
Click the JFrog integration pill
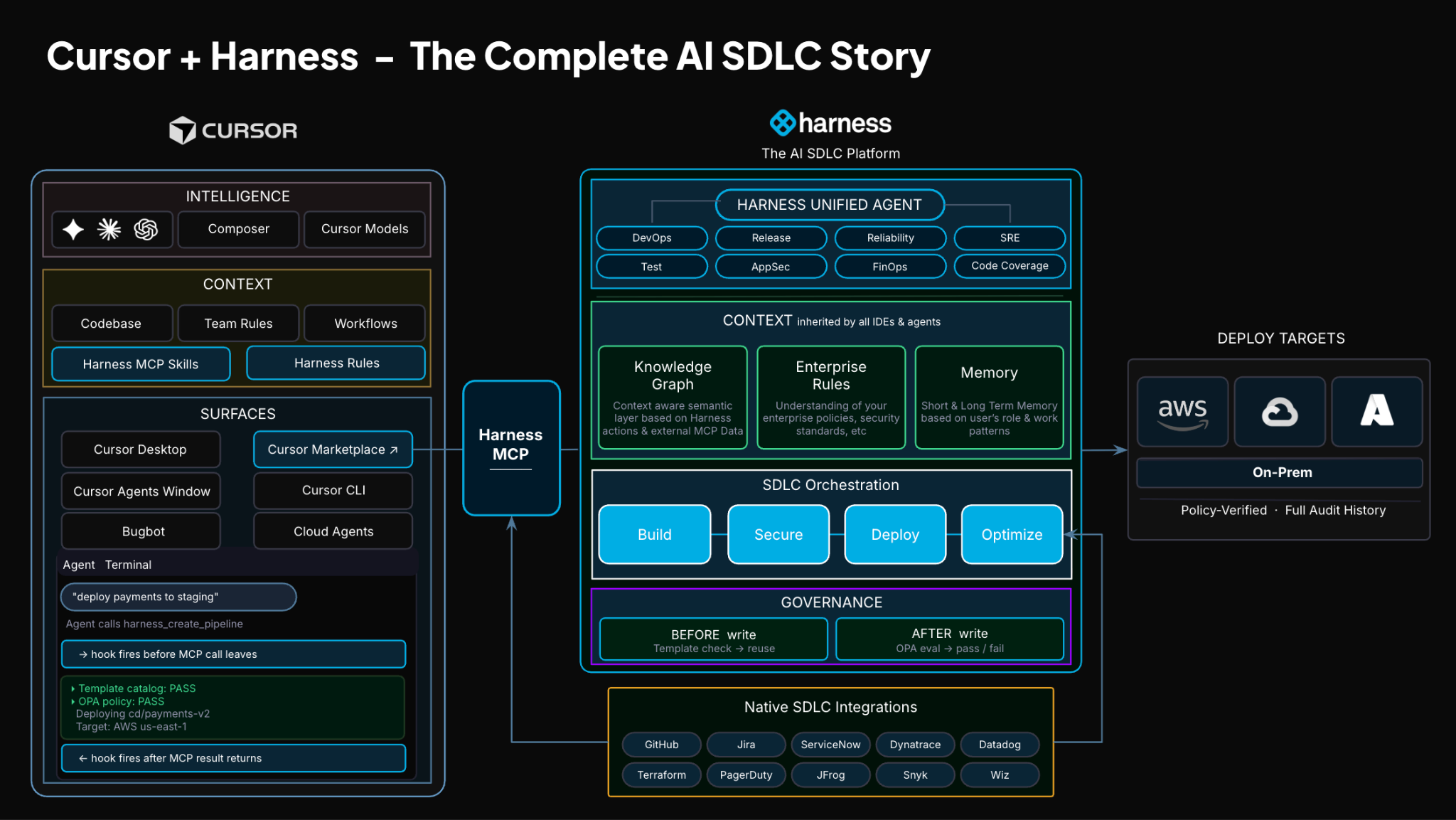(830, 775)
